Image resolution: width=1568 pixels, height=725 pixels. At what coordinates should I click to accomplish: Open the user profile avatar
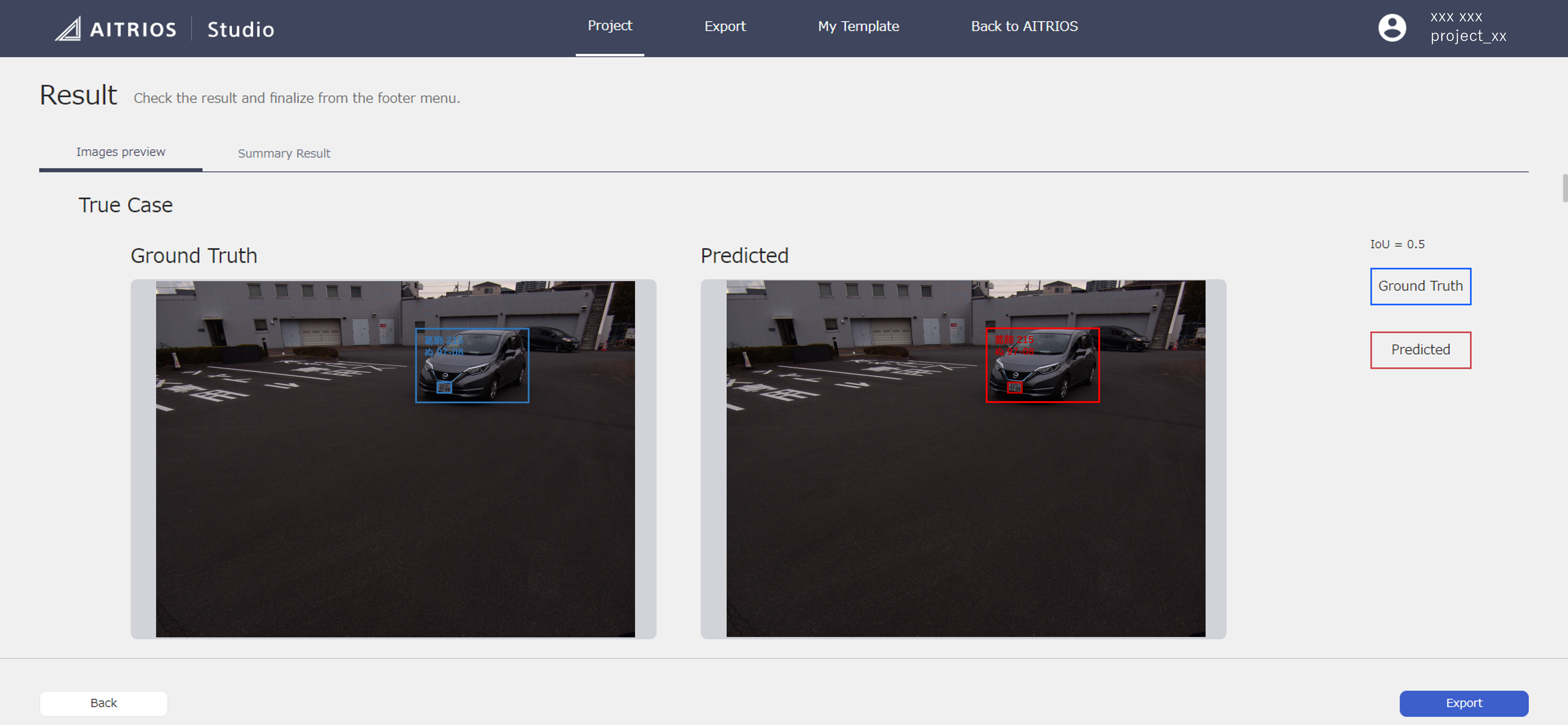point(1392,27)
